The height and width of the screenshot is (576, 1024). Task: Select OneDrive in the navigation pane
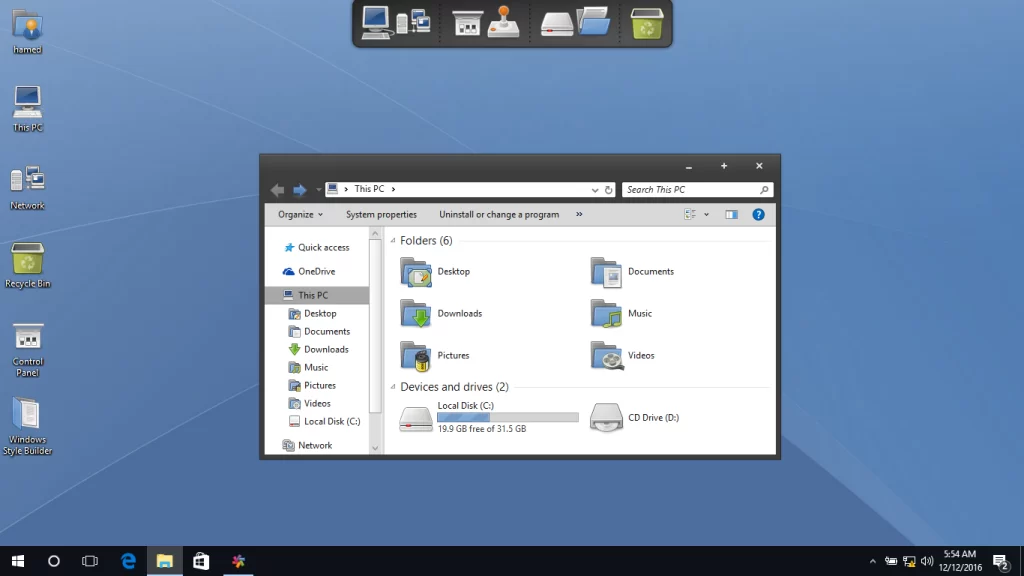pyautogui.click(x=316, y=271)
